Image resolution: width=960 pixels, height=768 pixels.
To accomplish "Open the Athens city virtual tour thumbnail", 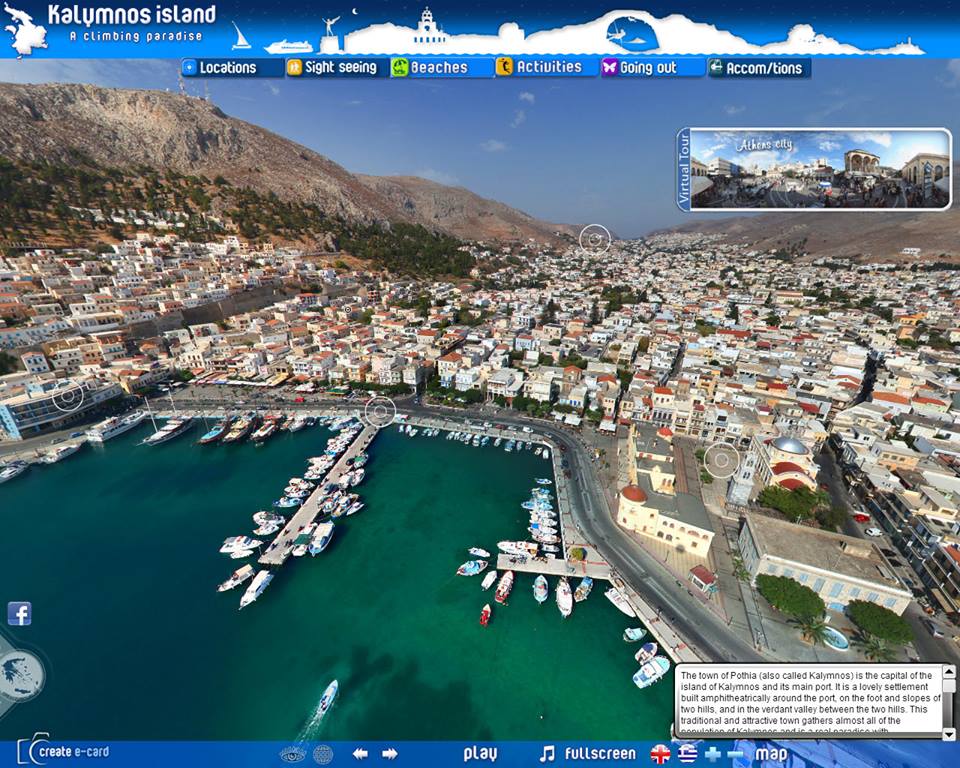I will (x=815, y=169).
